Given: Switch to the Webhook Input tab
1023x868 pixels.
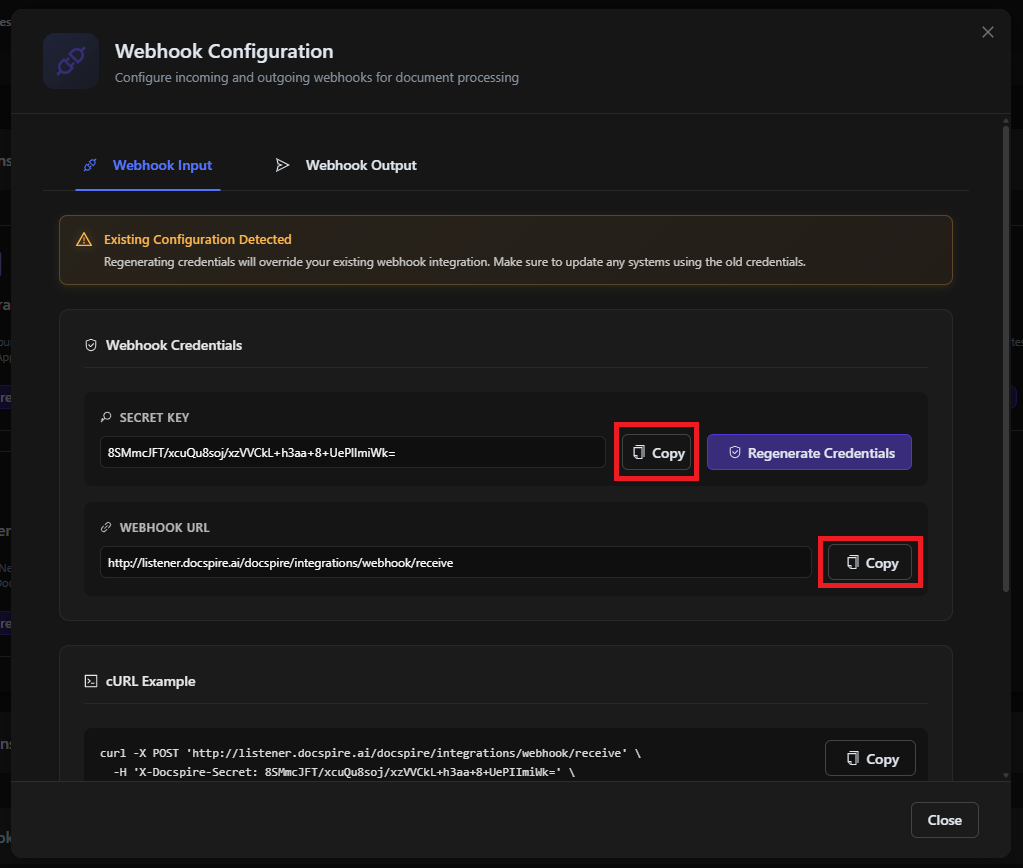Looking at the screenshot, I should (148, 165).
